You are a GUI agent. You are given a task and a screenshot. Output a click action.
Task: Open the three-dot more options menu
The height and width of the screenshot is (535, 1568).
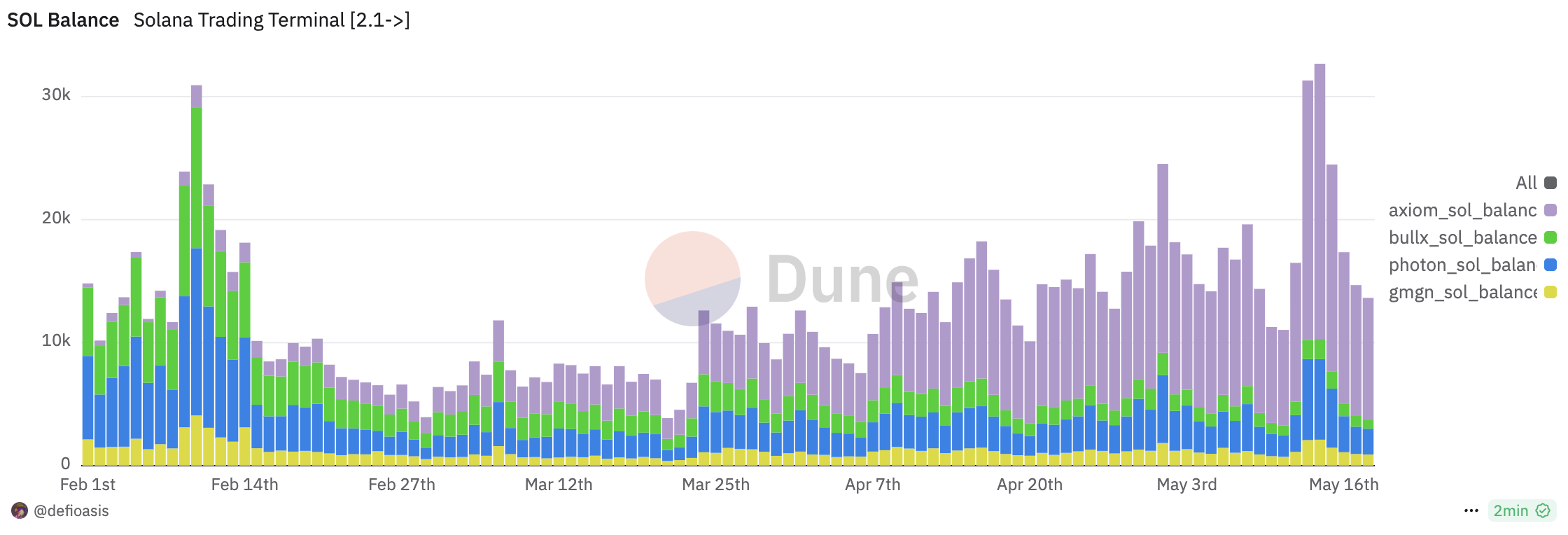(1471, 510)
